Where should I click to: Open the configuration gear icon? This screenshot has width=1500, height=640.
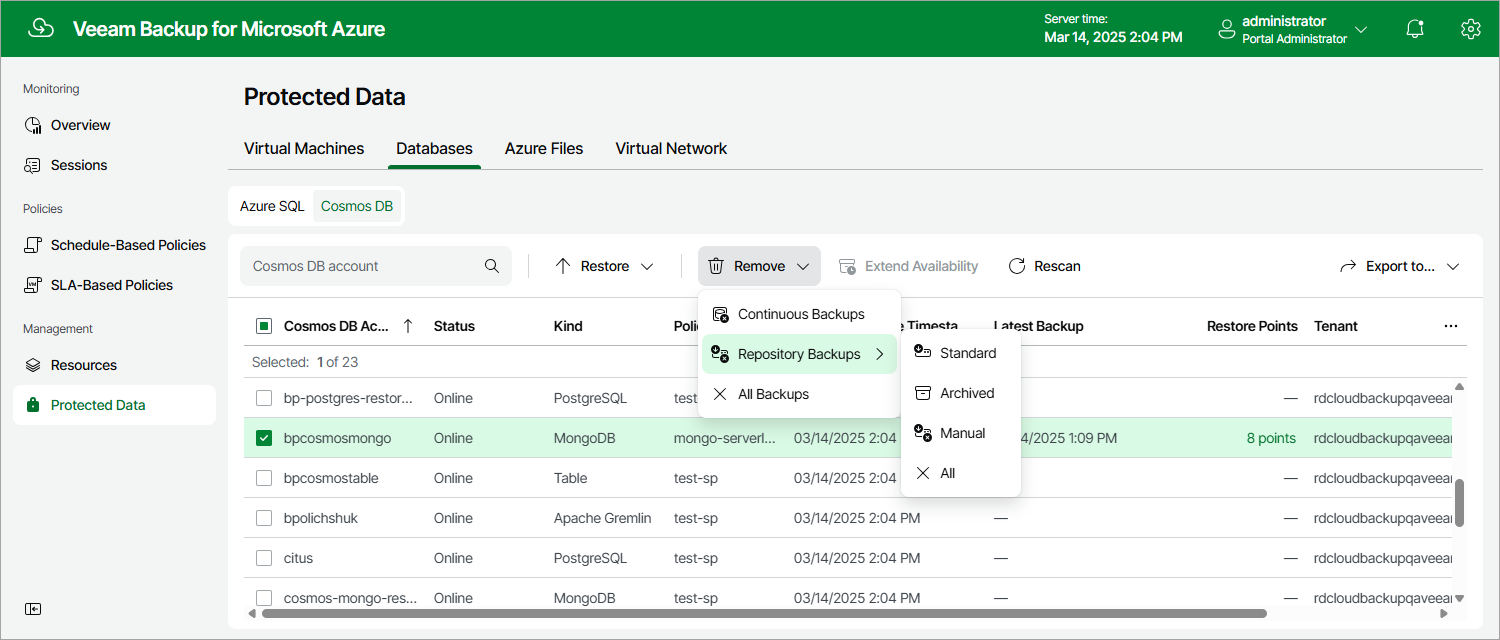[x=1470, y=29]
